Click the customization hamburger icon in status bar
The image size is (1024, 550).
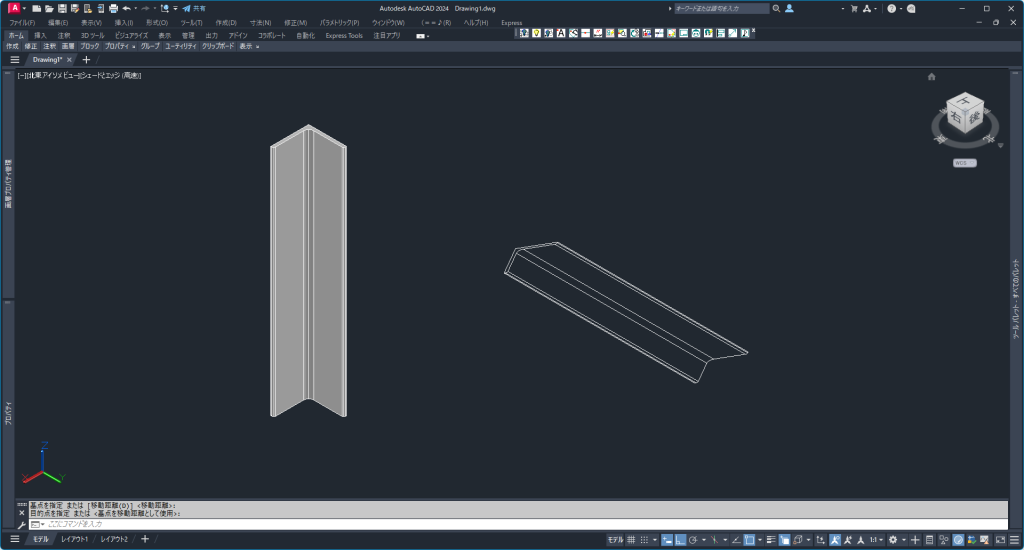[x=1014, y=540]
